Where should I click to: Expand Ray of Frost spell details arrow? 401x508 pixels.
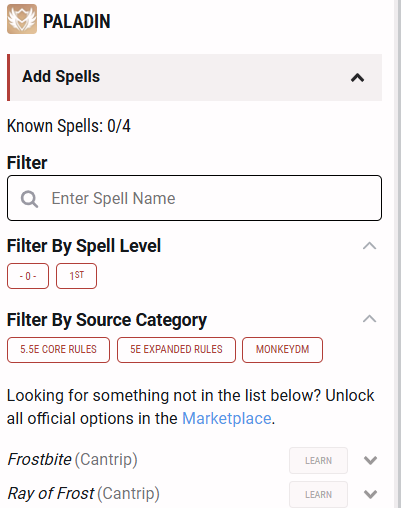pos(370,494)
